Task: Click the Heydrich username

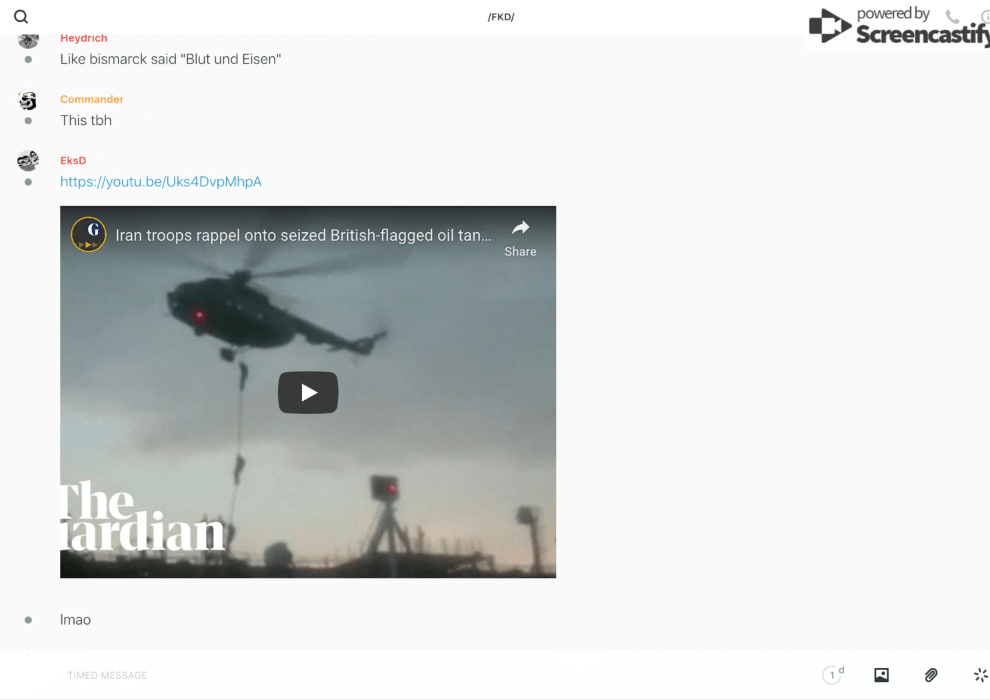Action: pyautogui.click(x=83, y=38)
